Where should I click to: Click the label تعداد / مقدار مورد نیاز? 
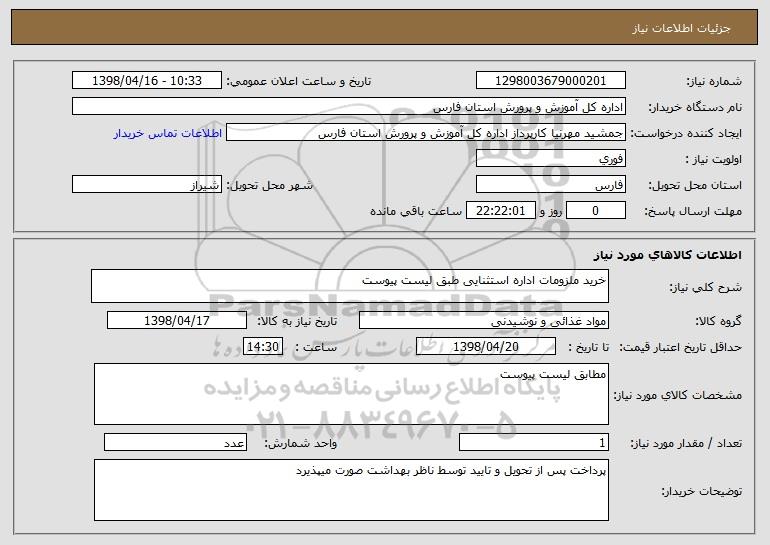[686, 444]
